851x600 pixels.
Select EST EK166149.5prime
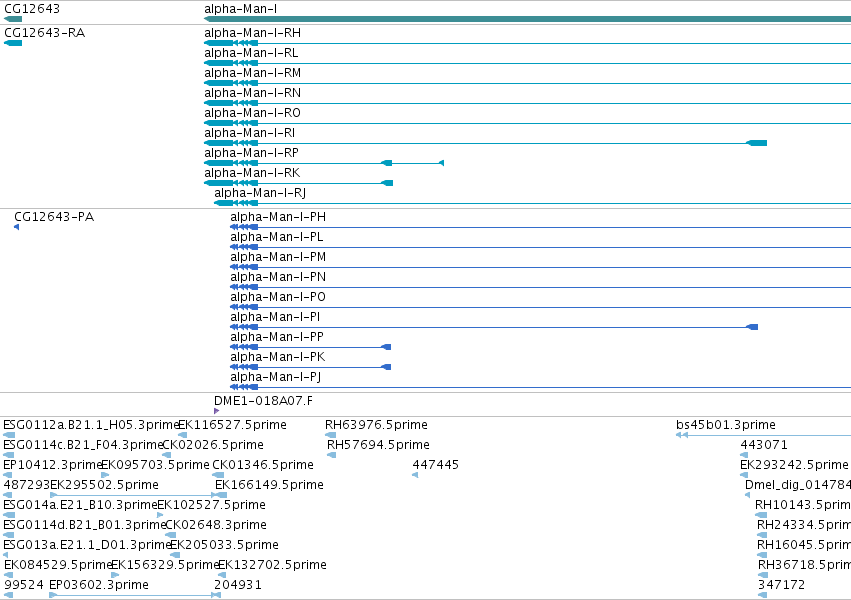(x=269, y=485)
